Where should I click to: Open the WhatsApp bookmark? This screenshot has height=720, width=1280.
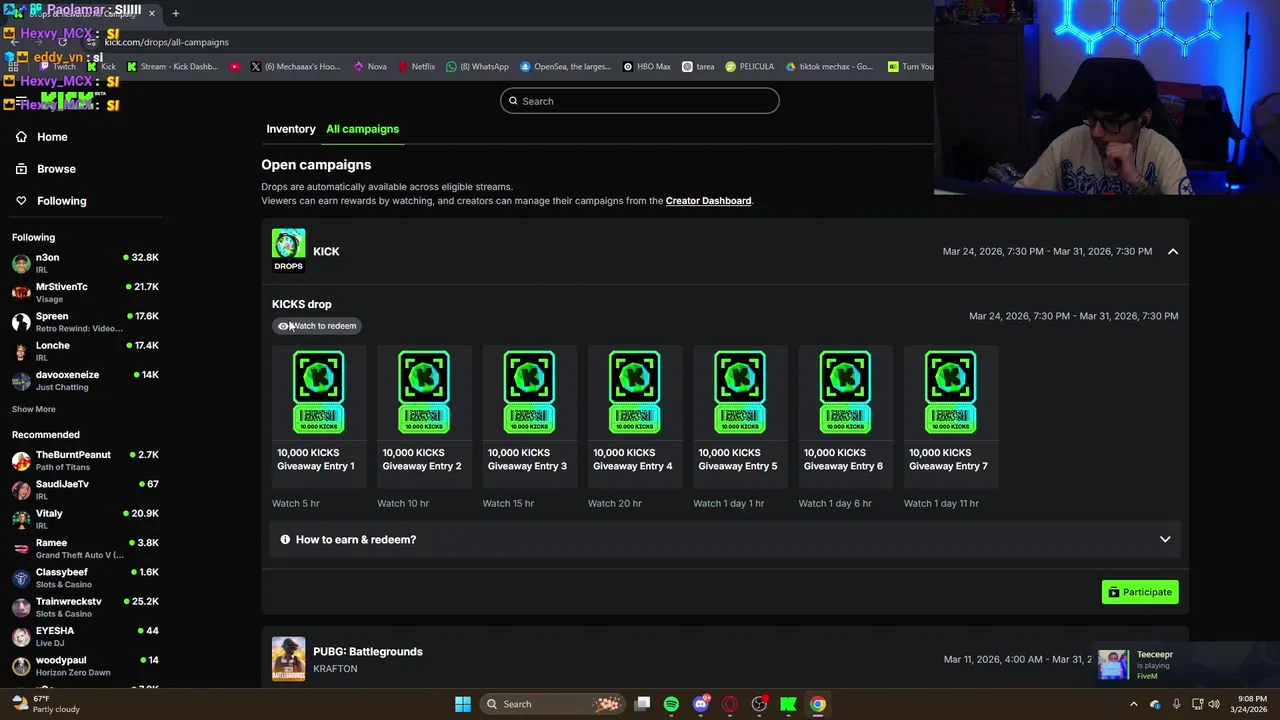tap(478, 67)
